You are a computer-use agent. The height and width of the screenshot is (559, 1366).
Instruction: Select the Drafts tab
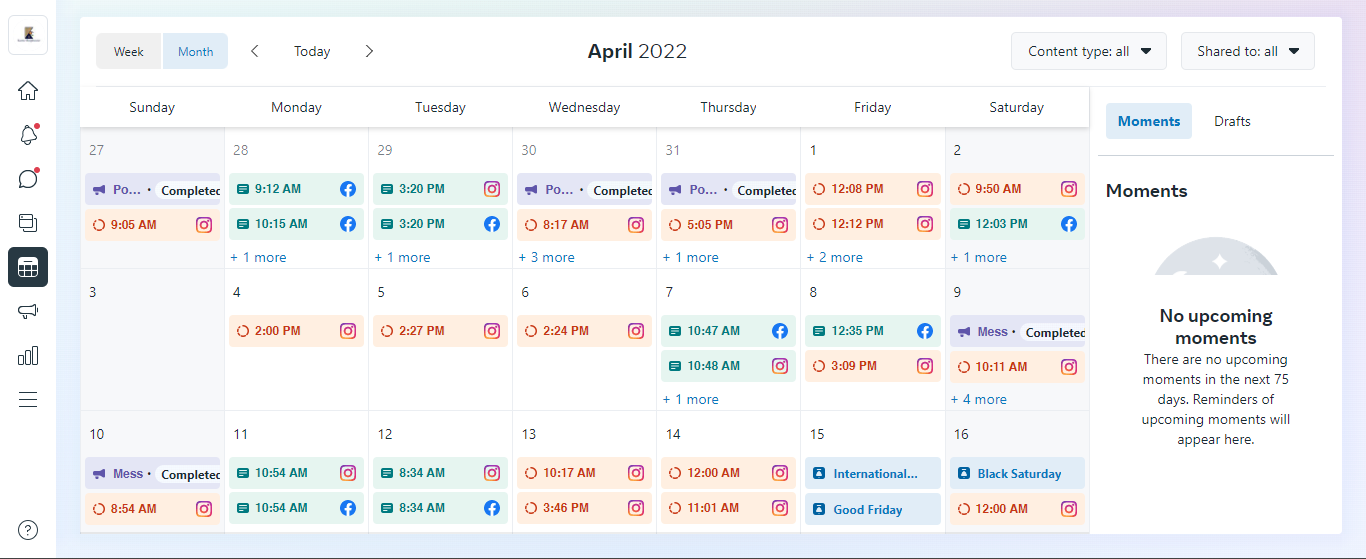click(x=1232, y=121)
